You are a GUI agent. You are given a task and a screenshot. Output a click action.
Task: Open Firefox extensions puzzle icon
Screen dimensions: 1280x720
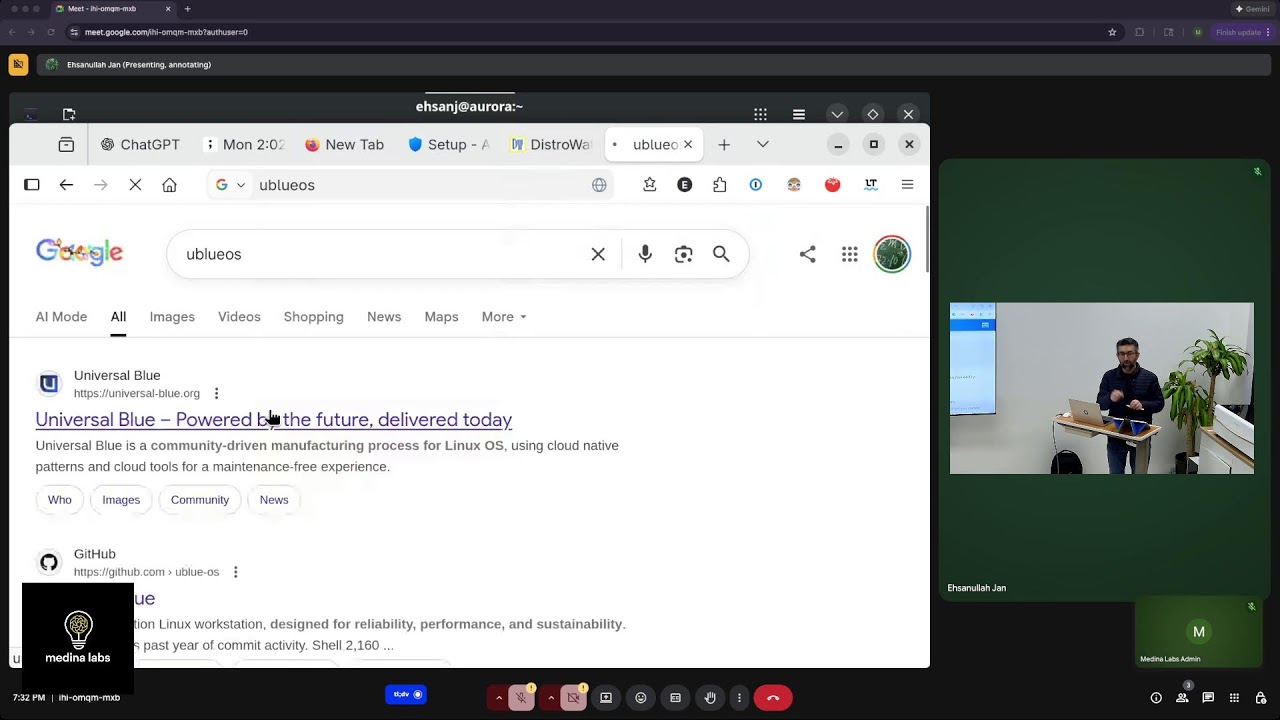pyautogui.click(x=720, y=185)
